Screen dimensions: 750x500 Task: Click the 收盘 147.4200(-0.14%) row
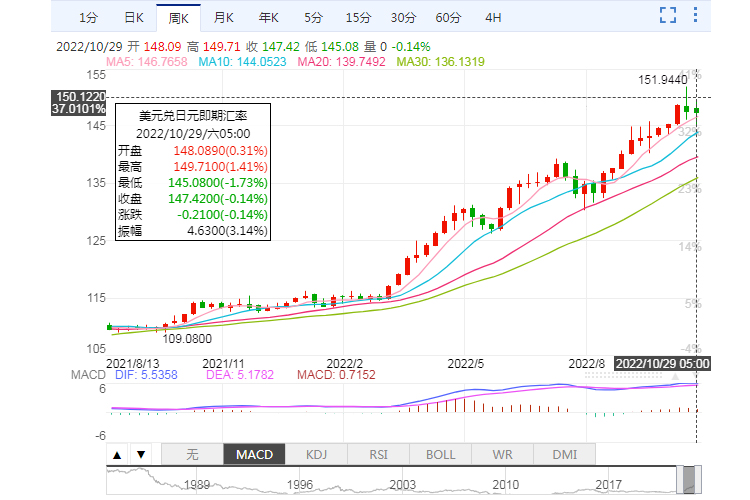pos(193,199)
